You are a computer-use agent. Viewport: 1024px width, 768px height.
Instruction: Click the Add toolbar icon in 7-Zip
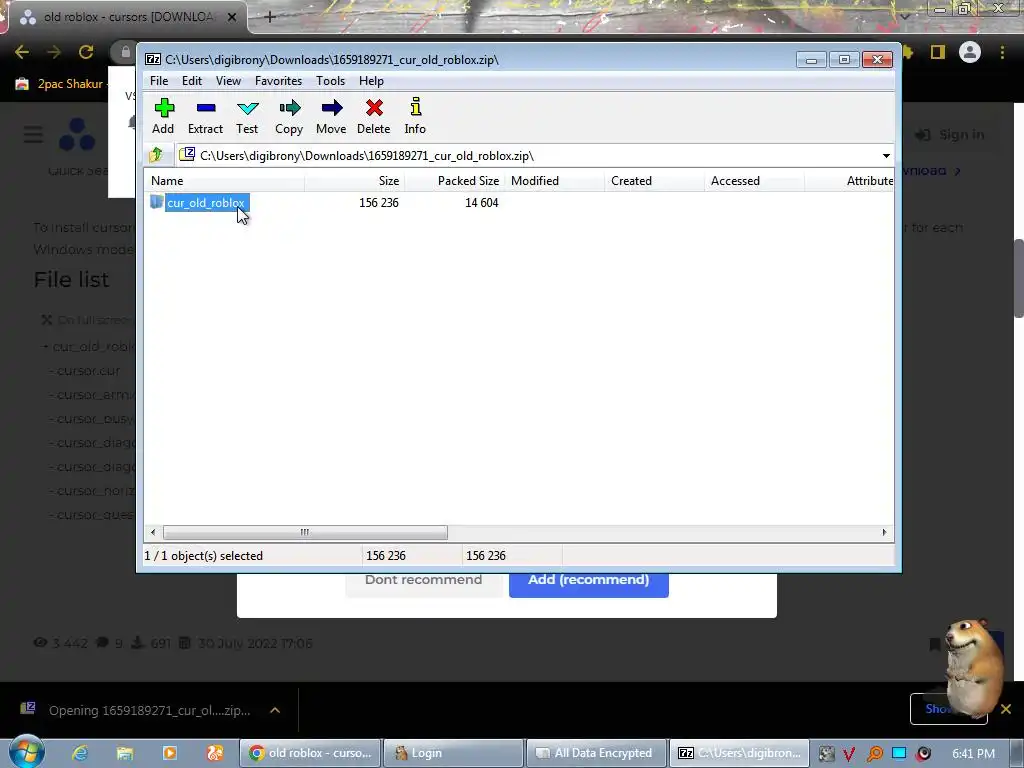(x=163, y=116)
